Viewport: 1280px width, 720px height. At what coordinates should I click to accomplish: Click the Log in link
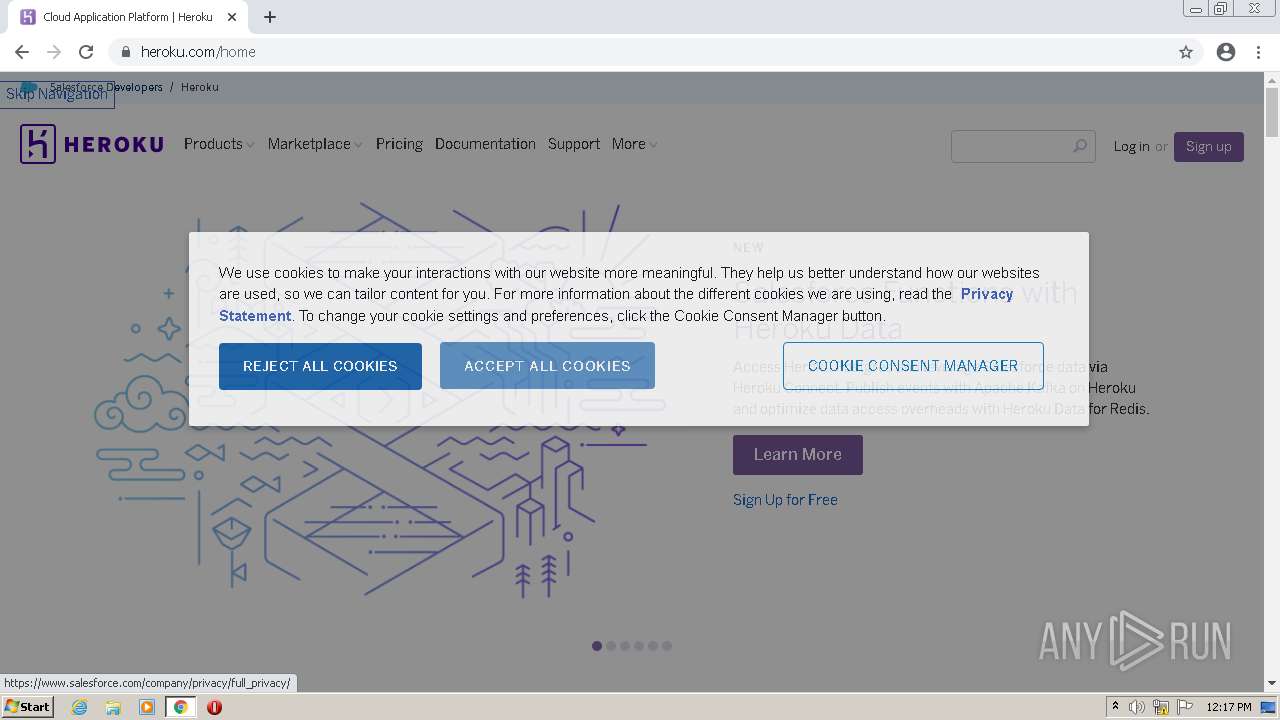click(x=1132, y=146)
